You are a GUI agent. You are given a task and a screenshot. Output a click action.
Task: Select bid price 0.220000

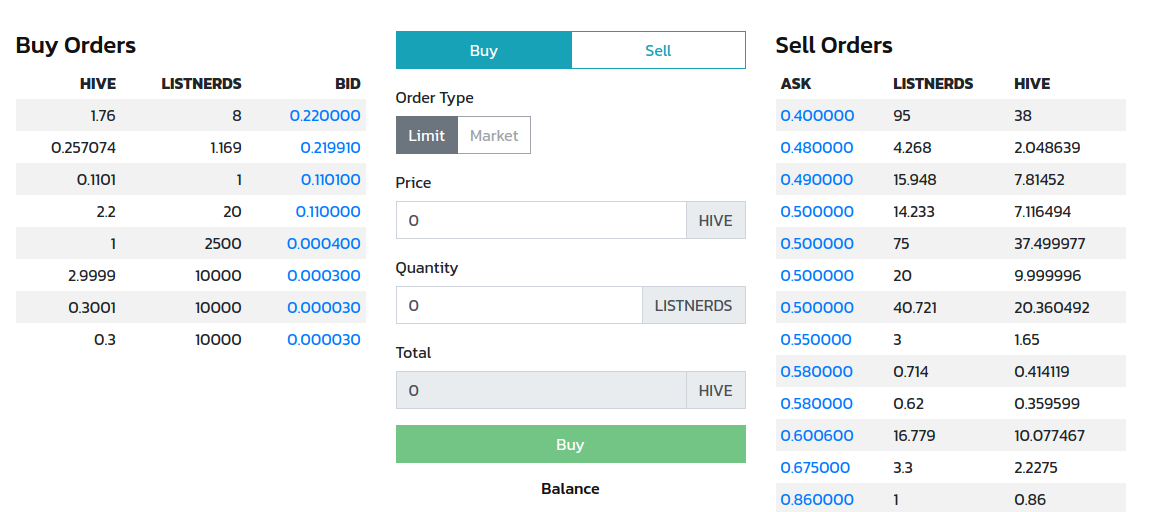click(x=325, y=116)
